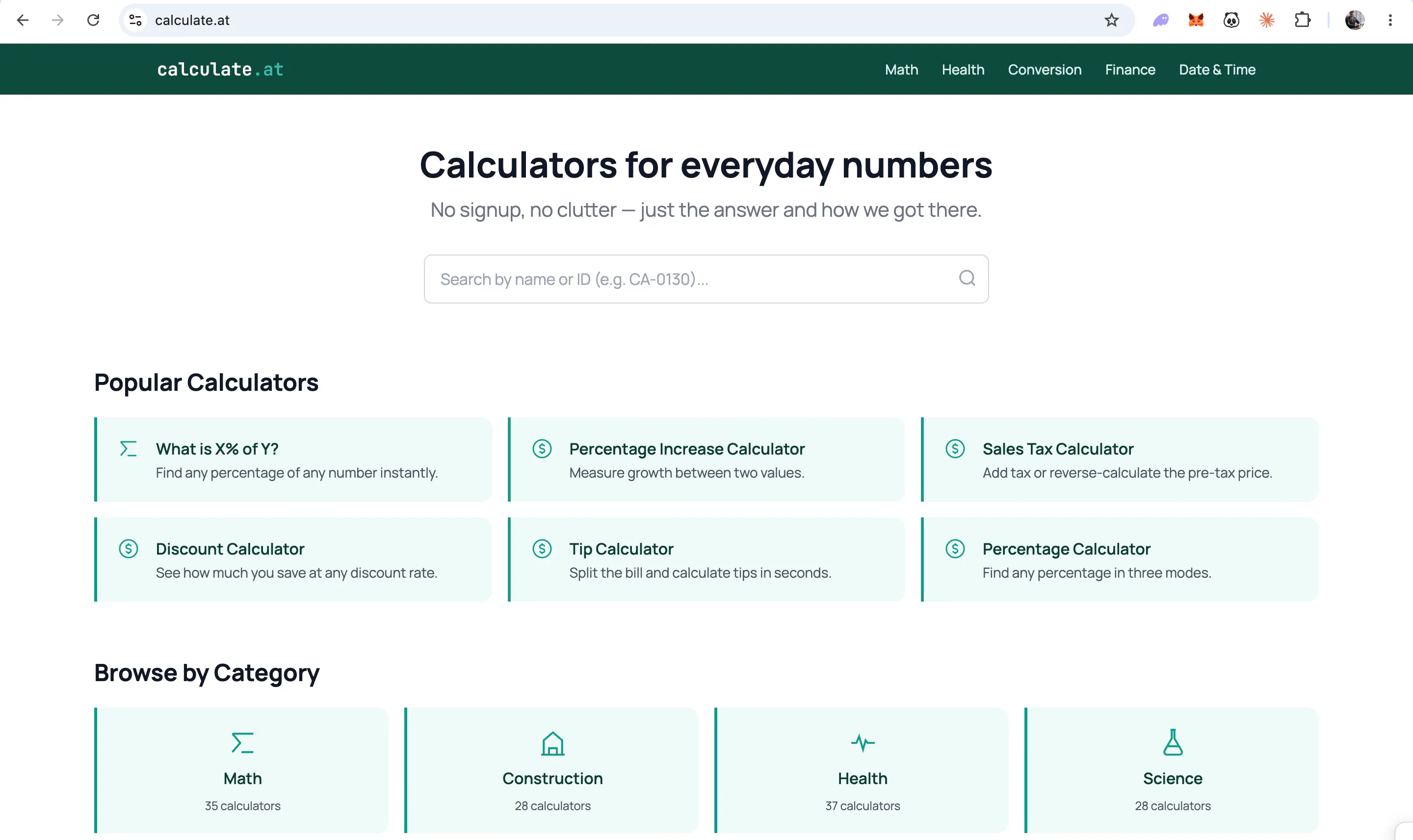Click 'Measure growth between two values.'
This screenshot has width=1413, height=840.
[x=686, y=473]
